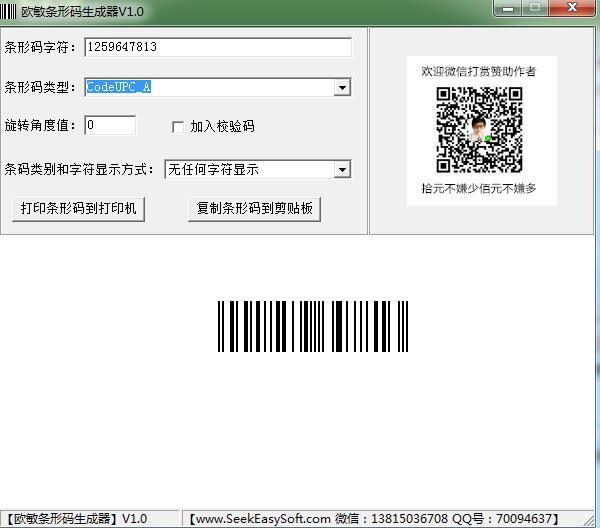Minimize the barcode generator window
The image size is (600, 528).
509,9
